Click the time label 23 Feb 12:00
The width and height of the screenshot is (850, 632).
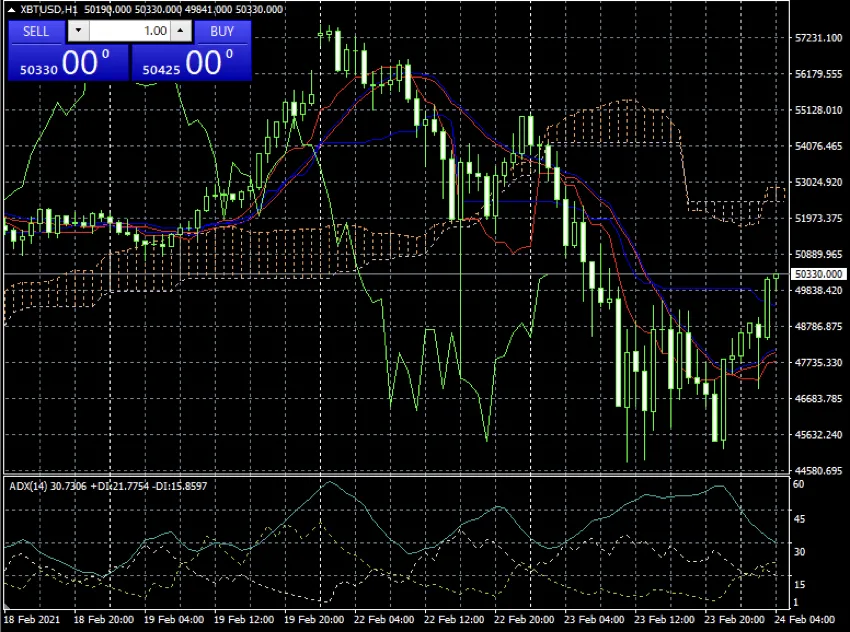pos(664,620)
